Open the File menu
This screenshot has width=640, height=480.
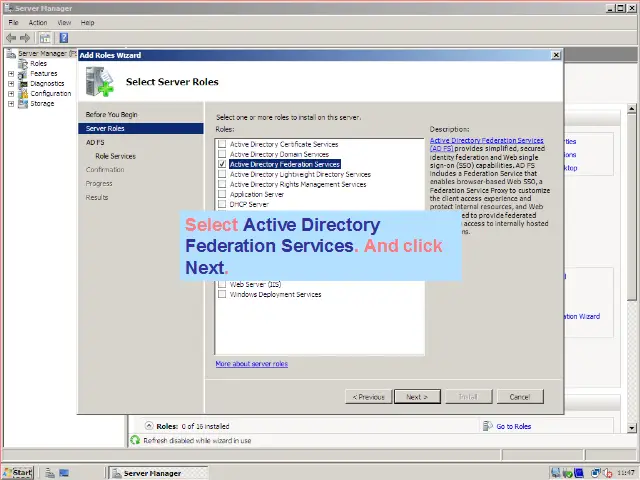[13, 22]
